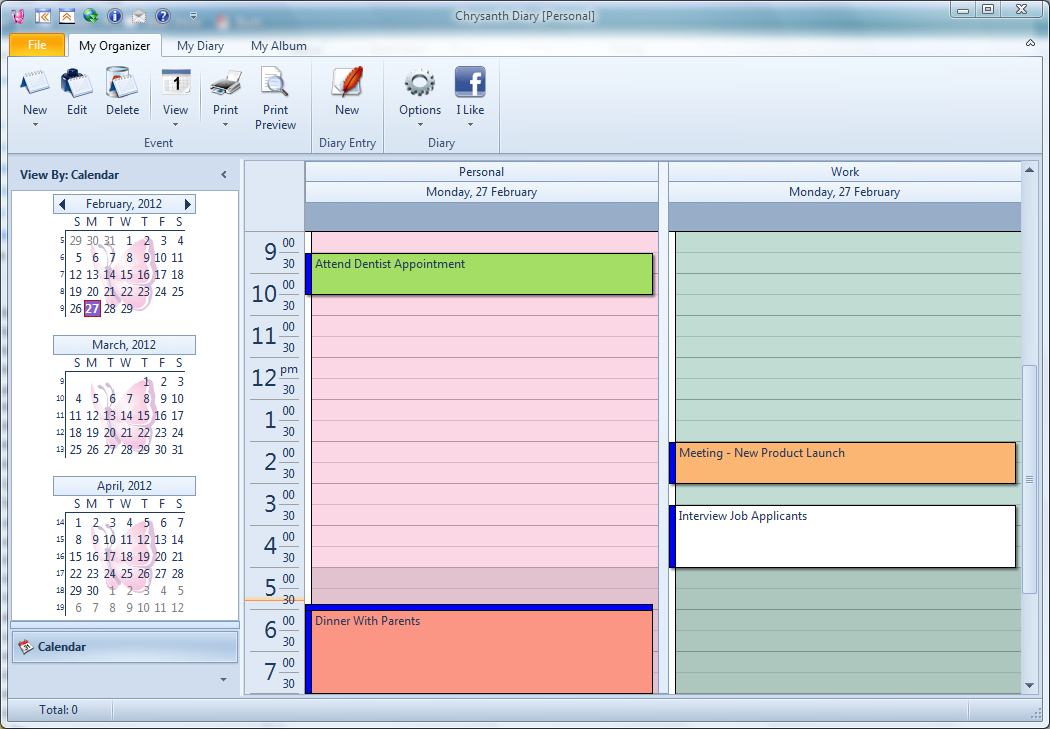Expand the View dropdown arrow
Screen dimensions: 1050x729
(175, 125)
